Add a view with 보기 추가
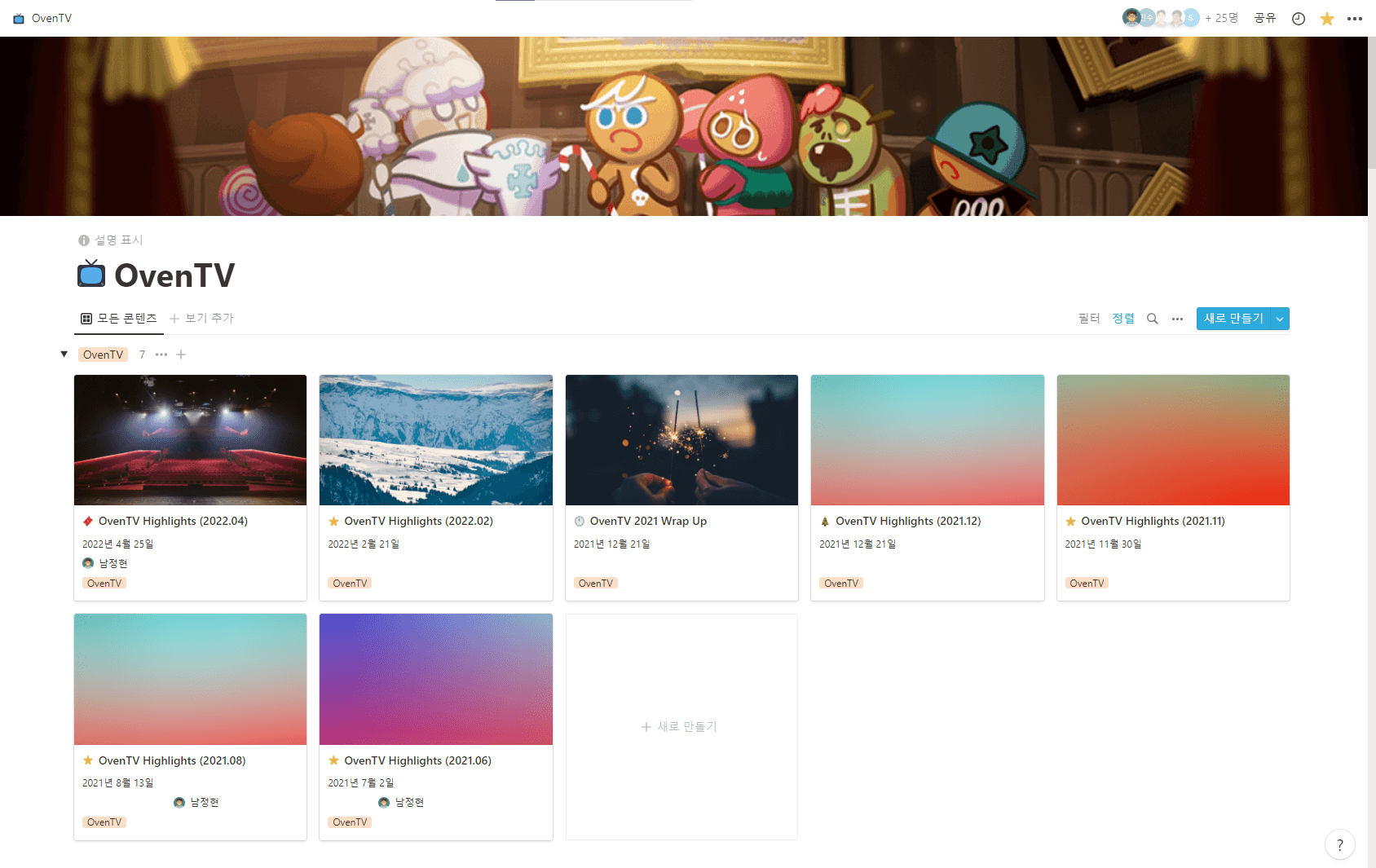1376x868 pixels. [201, 318]
